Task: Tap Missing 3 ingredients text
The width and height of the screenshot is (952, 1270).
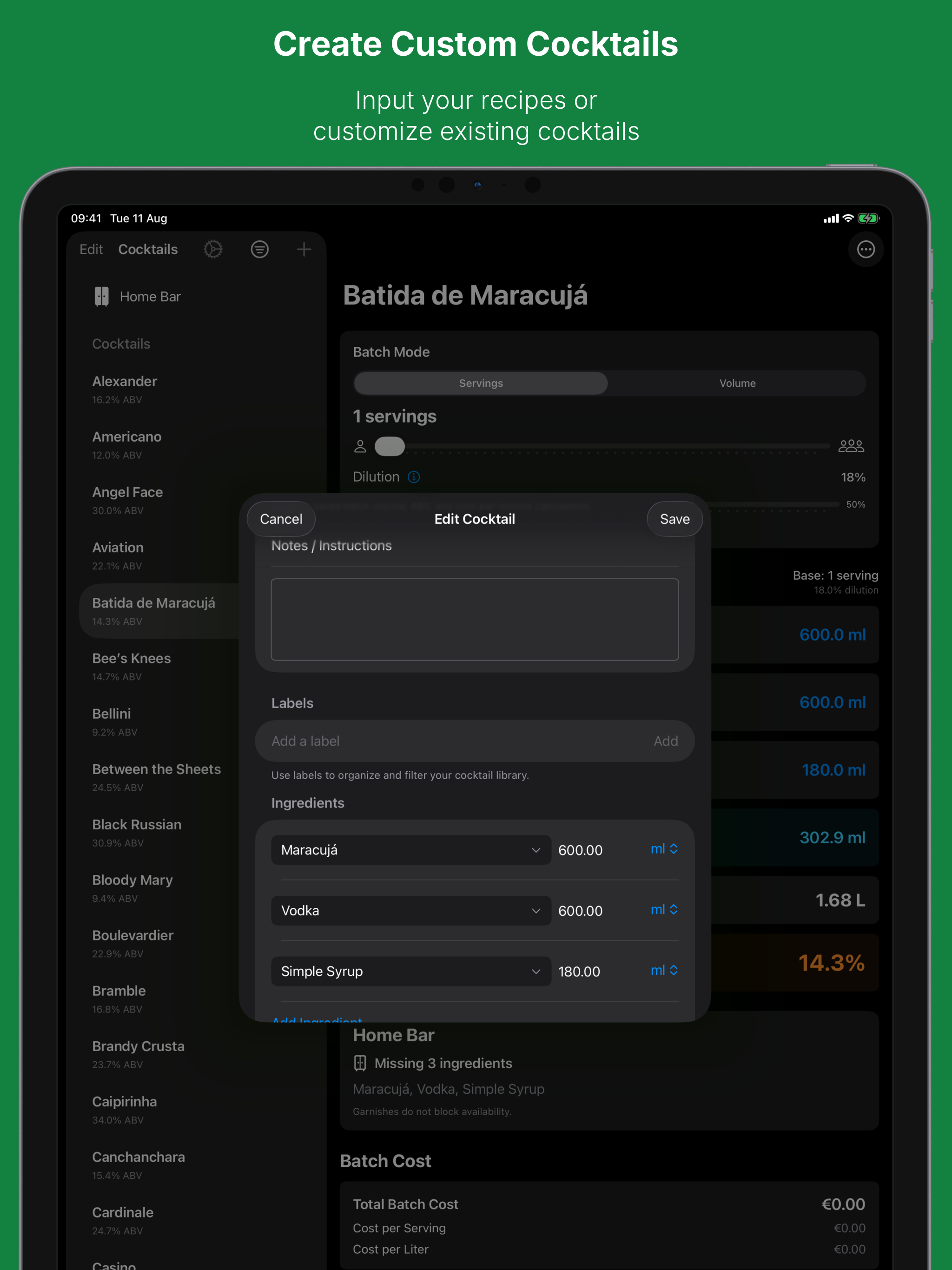Action: 443,1063
